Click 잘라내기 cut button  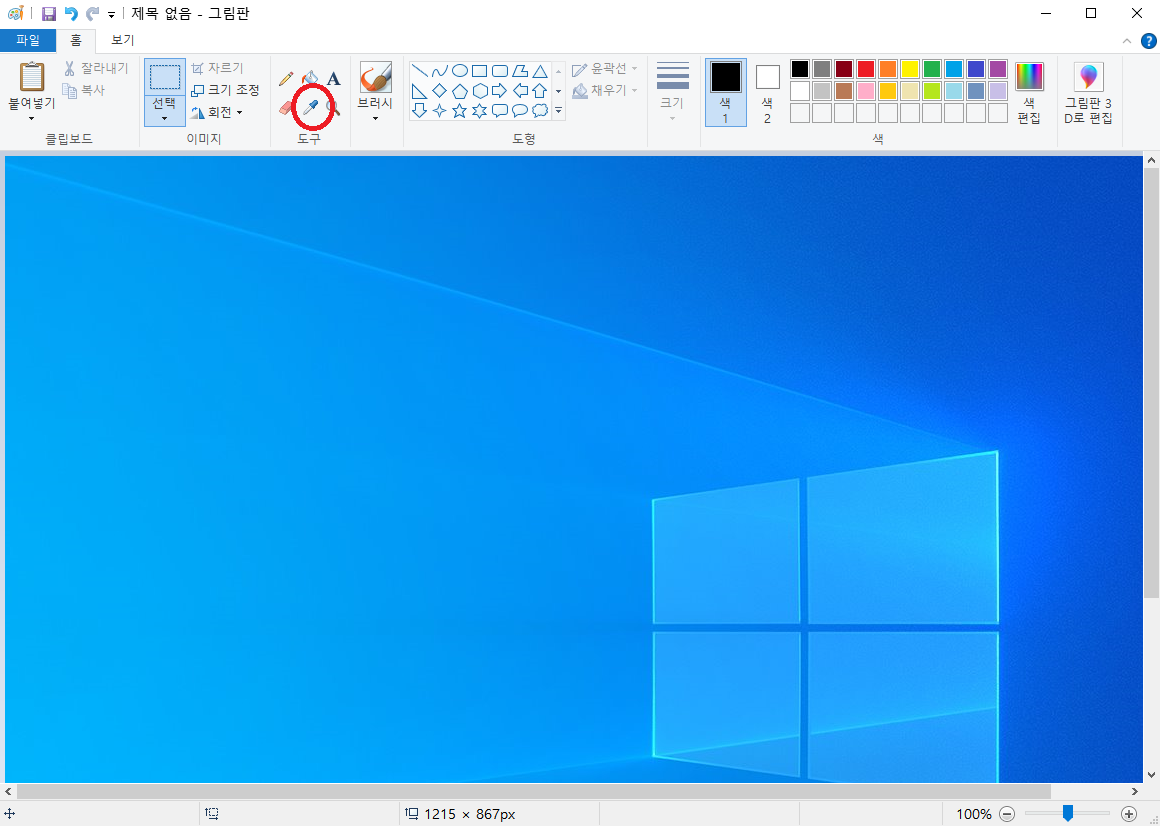click(96, 68)
